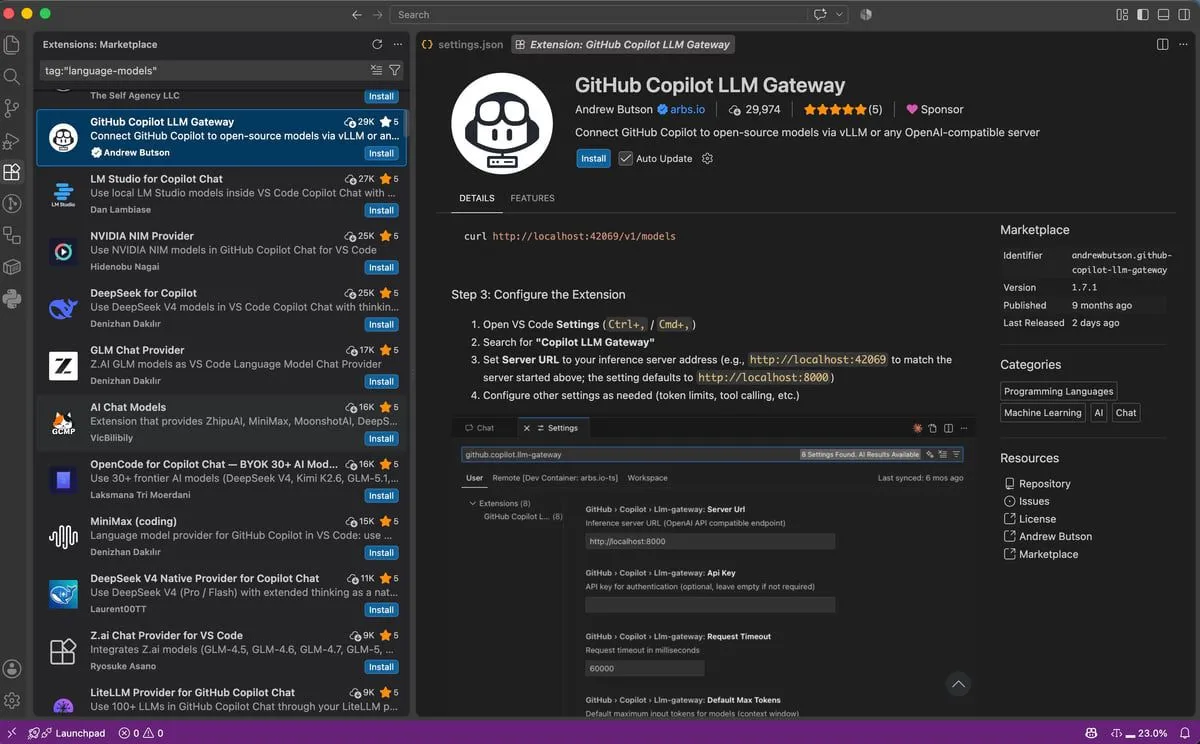Screen dimensions: 1200x744
Task: Click the extensions search box with tag:"language-models"
Action: 203,70
